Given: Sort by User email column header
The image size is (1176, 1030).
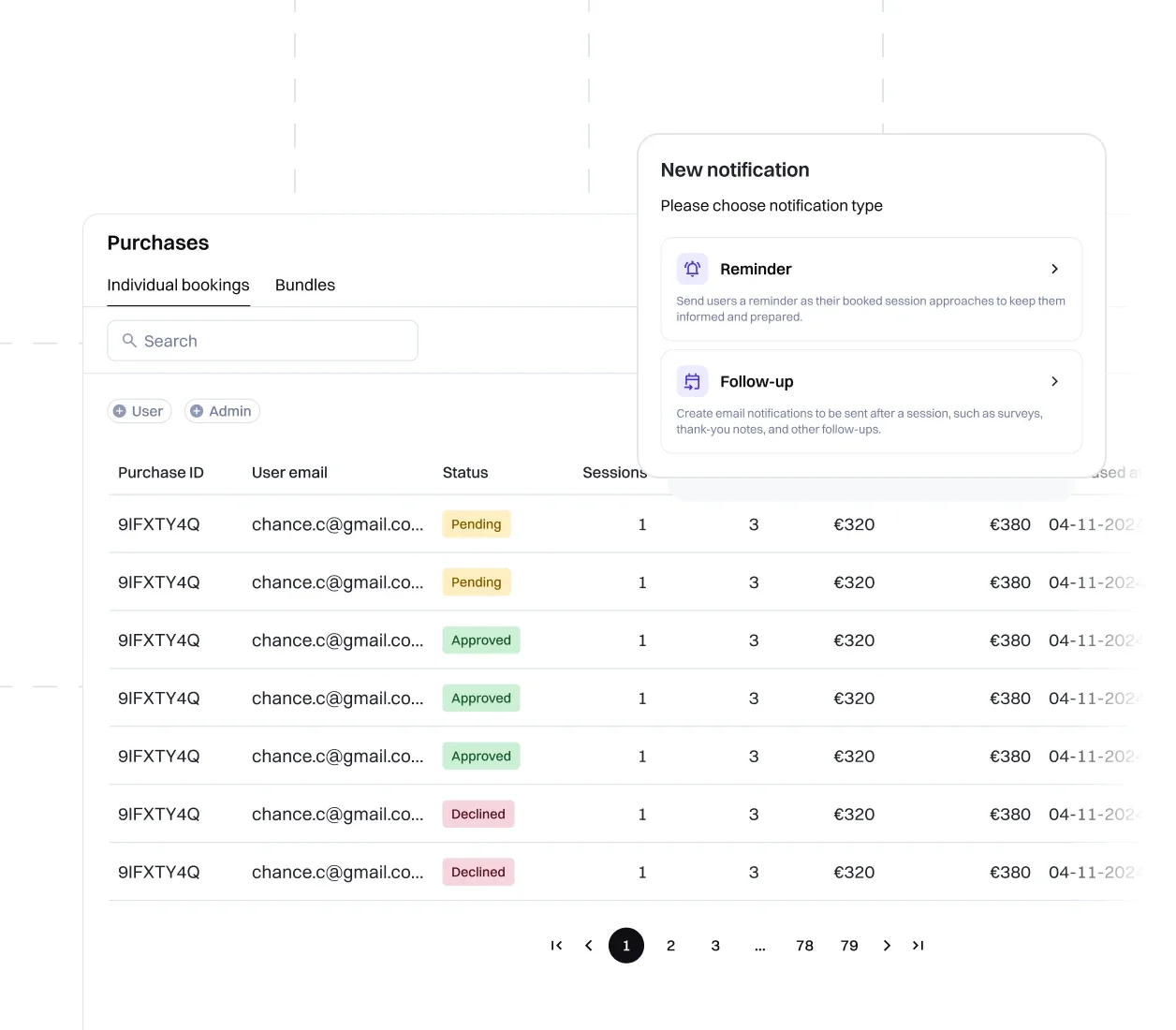Looking at the screenshot, I should [289, 473].
